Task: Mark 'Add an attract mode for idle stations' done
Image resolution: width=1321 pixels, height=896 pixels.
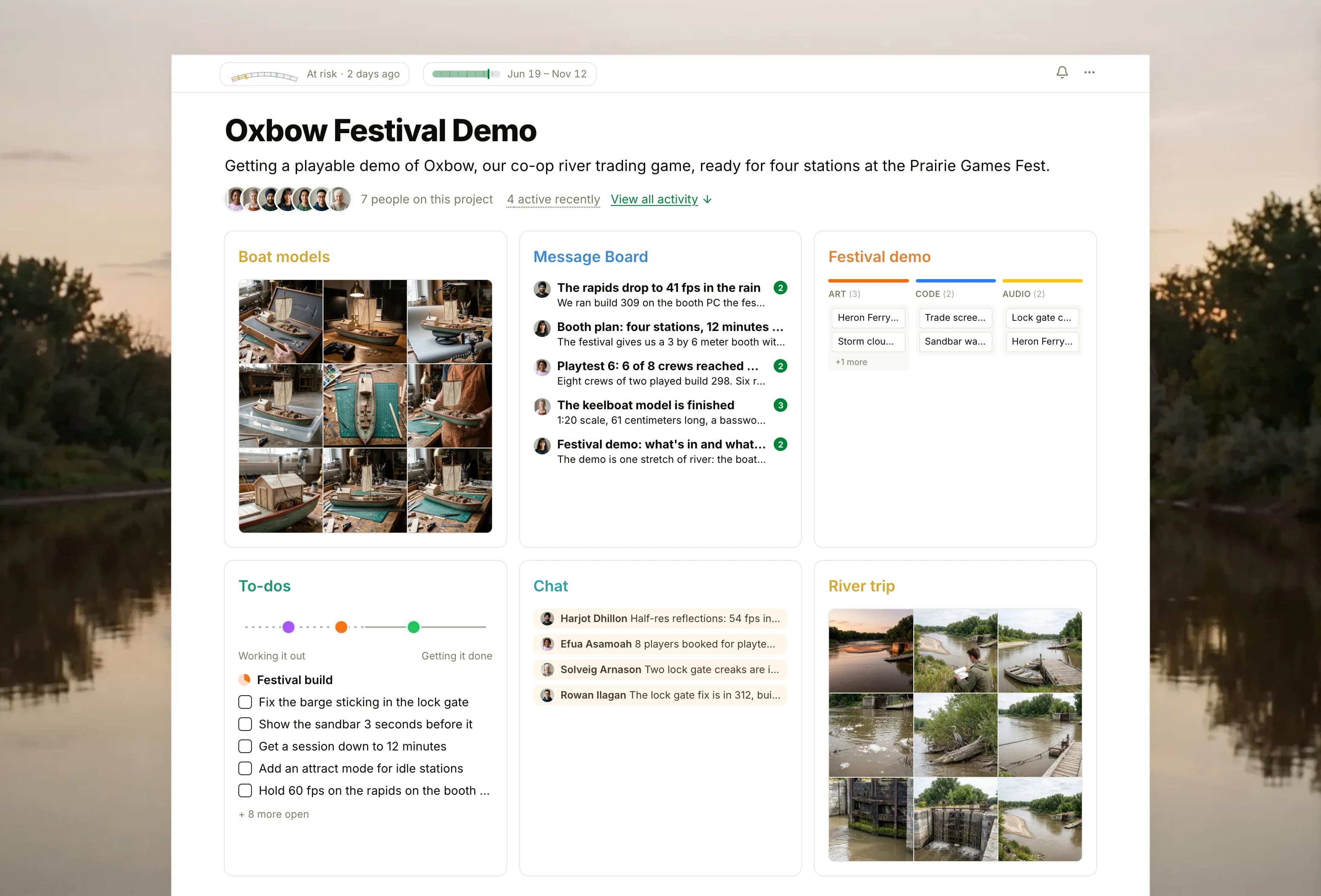Action: (245, 769)
